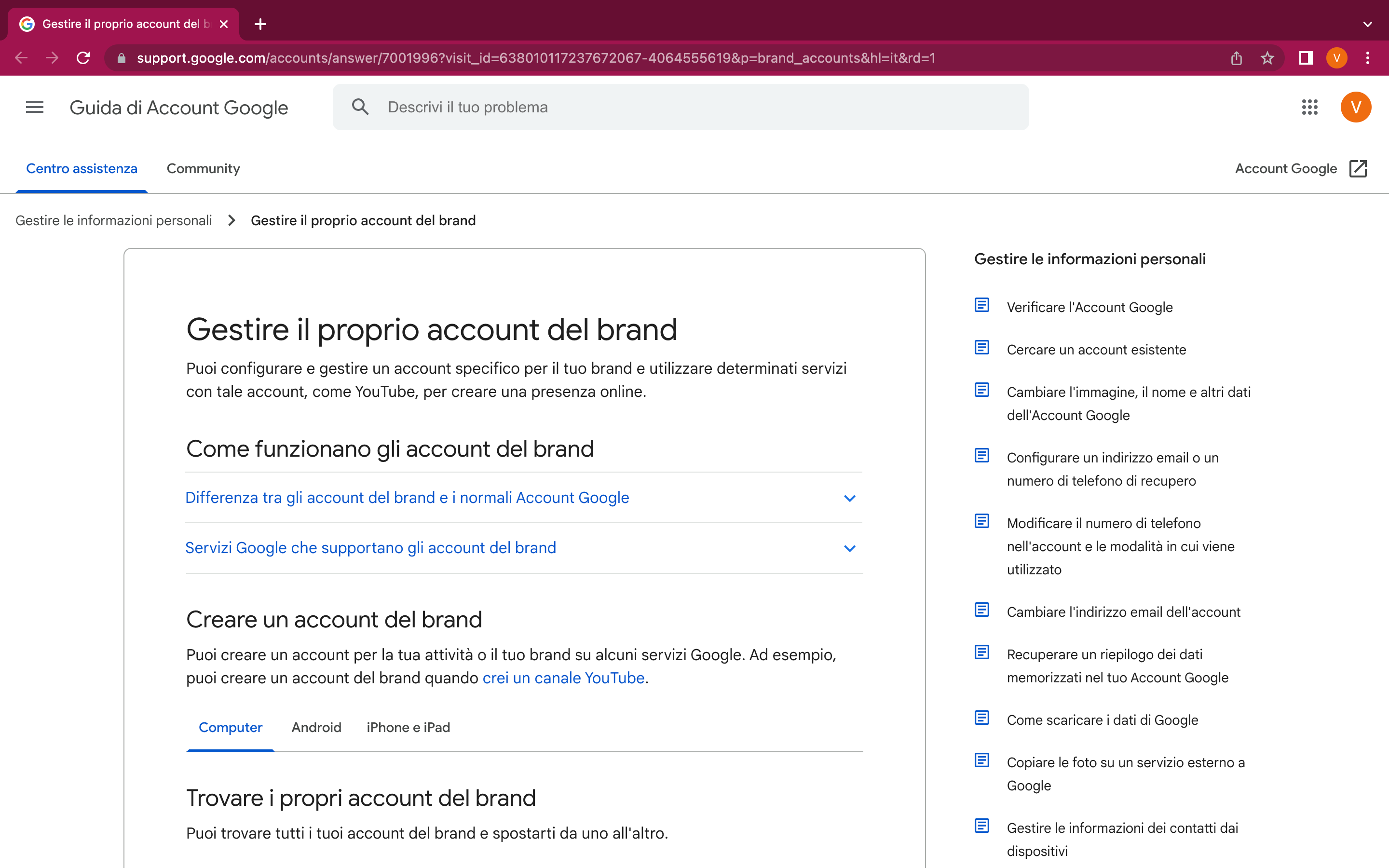Open the Chrome three-dot menu
This screenshot has height=868, width=1389.
point(1368,58)
